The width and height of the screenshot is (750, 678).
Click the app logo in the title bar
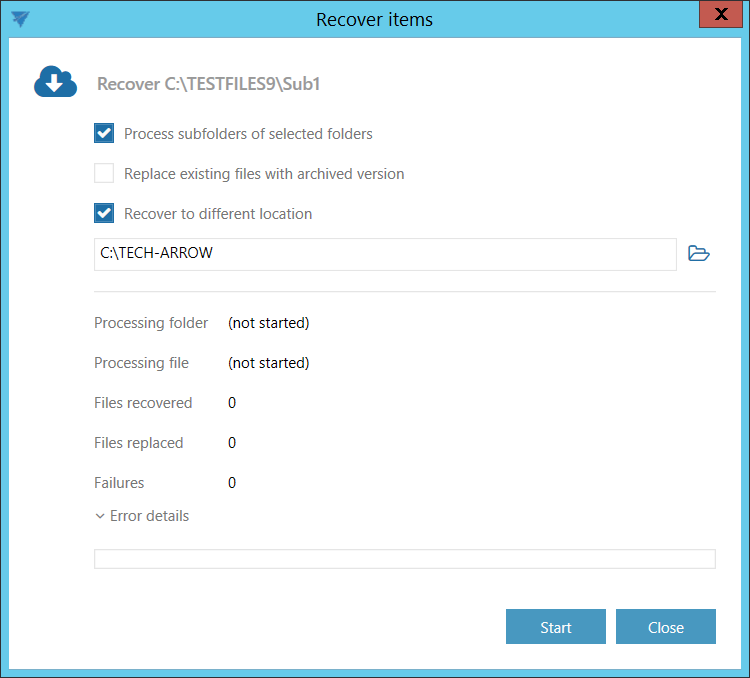19,19
